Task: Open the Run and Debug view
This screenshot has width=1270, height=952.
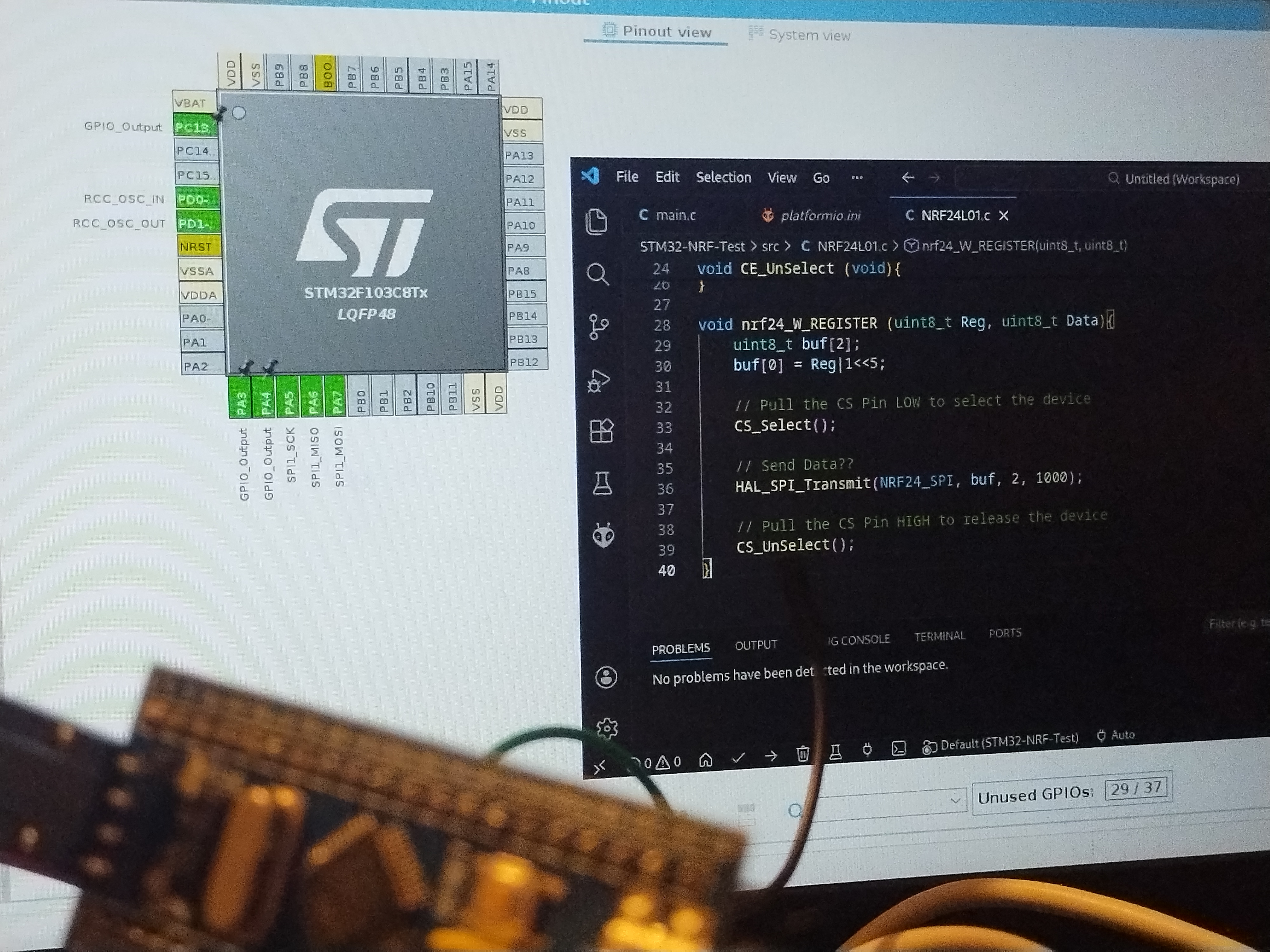Action: tap(599, 380)
